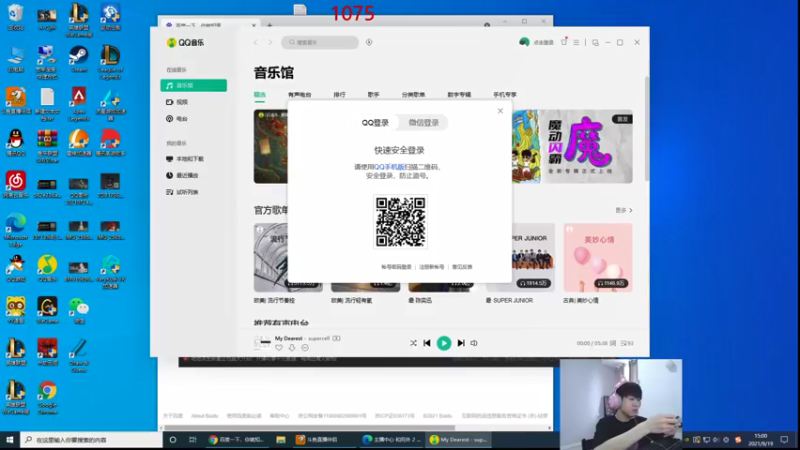
Task: Click the volume speaker icon
Action: pos(474,343)
